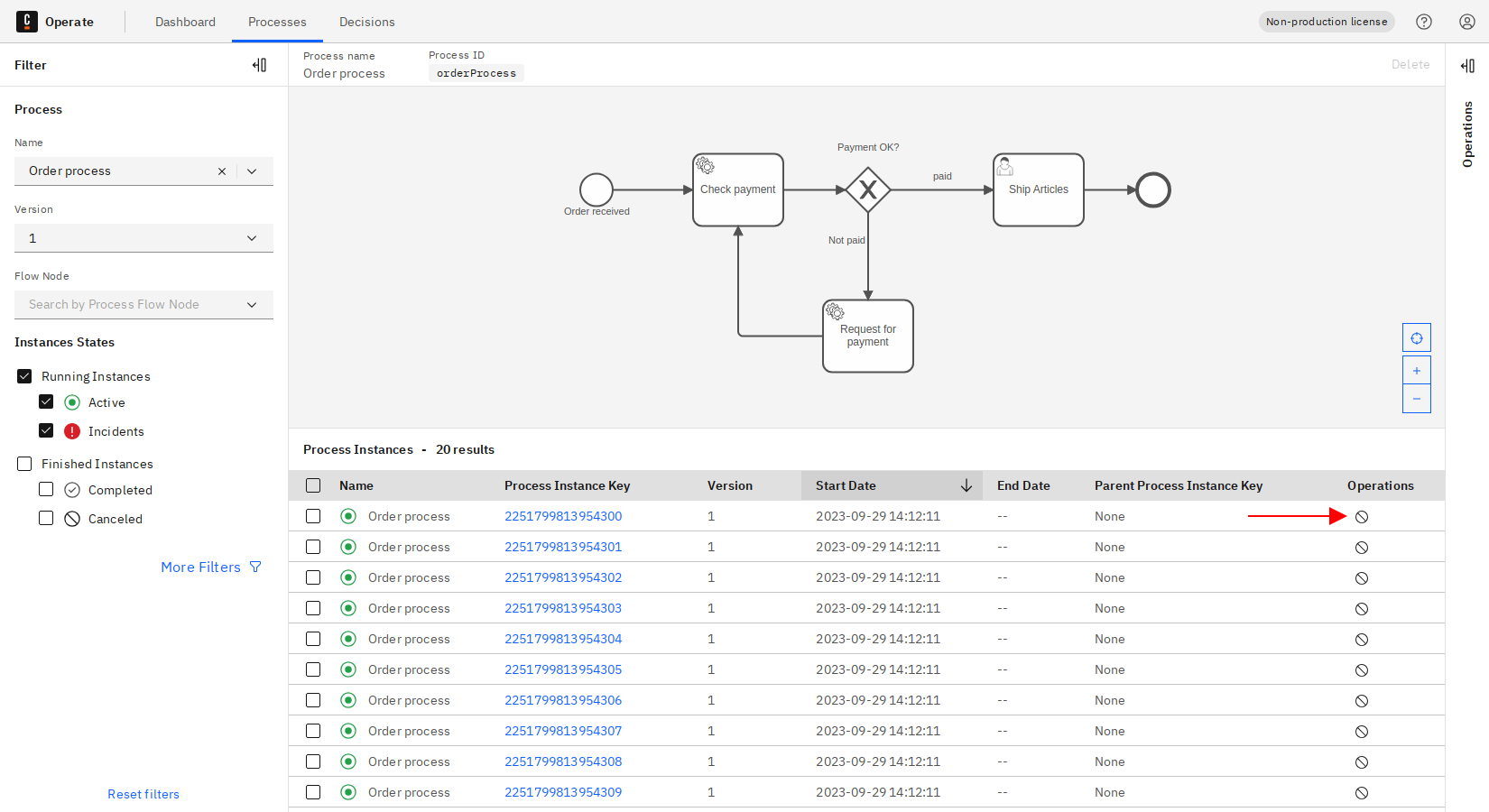Enable the Finished Instances filter

24,463
